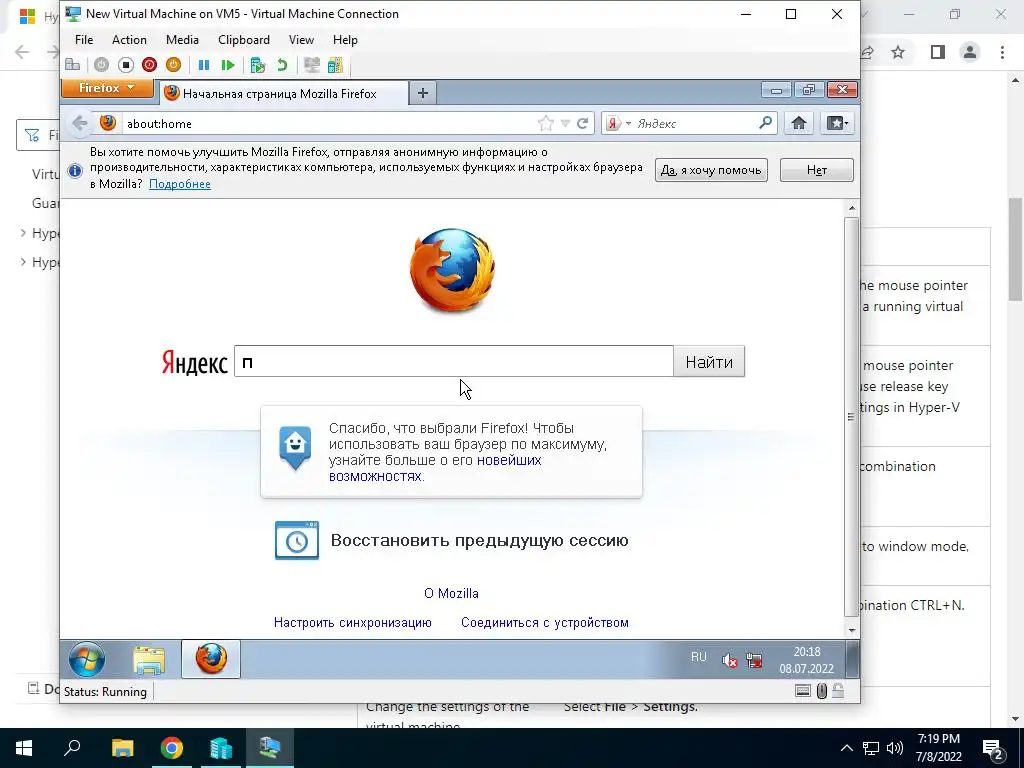Screen dimensions: 1024x768
Task: Click the Share toolbar icon in VM Connection
Action: [x=335, y=65]
